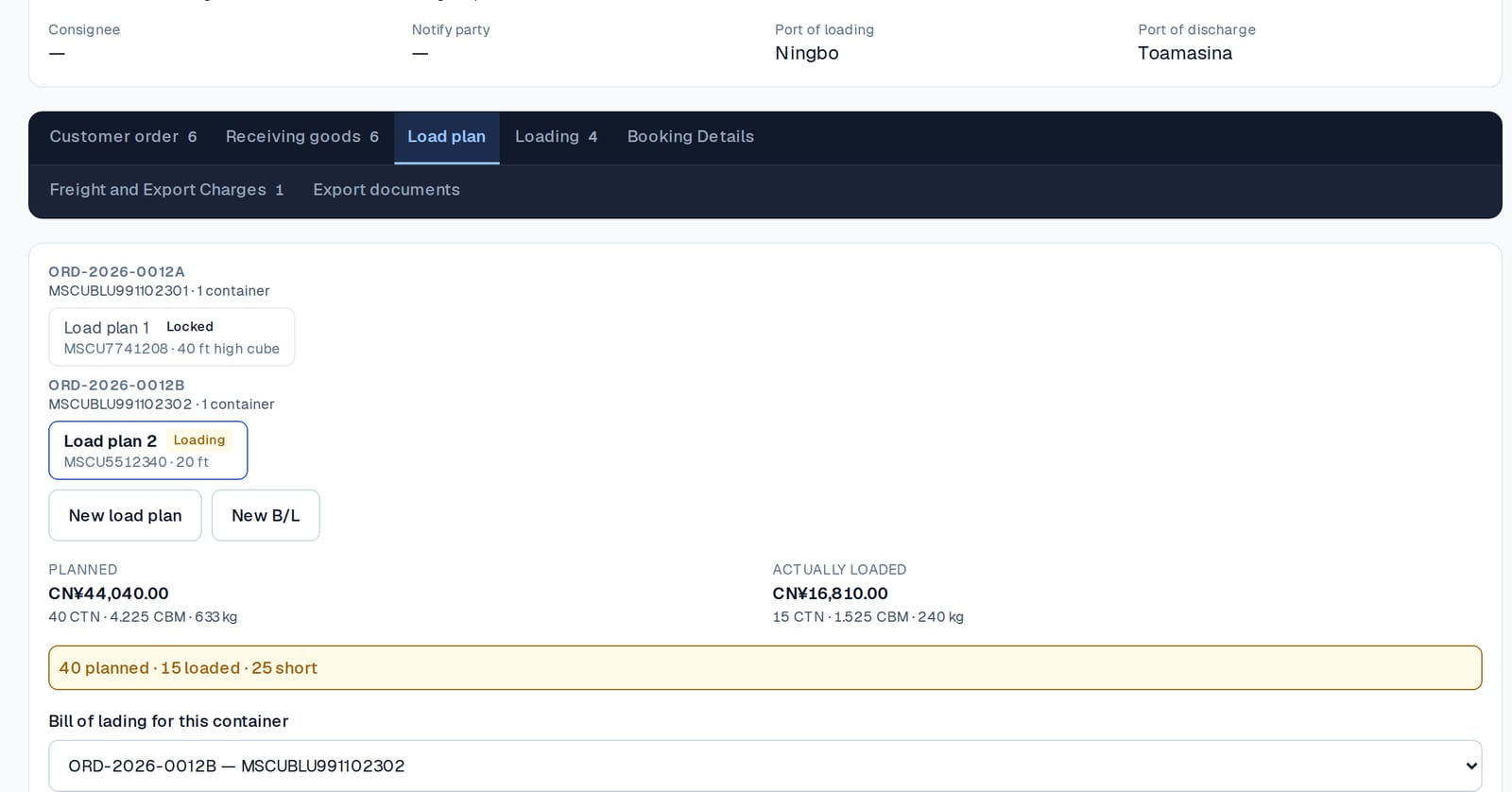This screenshot has width=1512, height=792.
Task: Click the planned CN¥44,040.00 value
Action: click(x=109, y=594)
